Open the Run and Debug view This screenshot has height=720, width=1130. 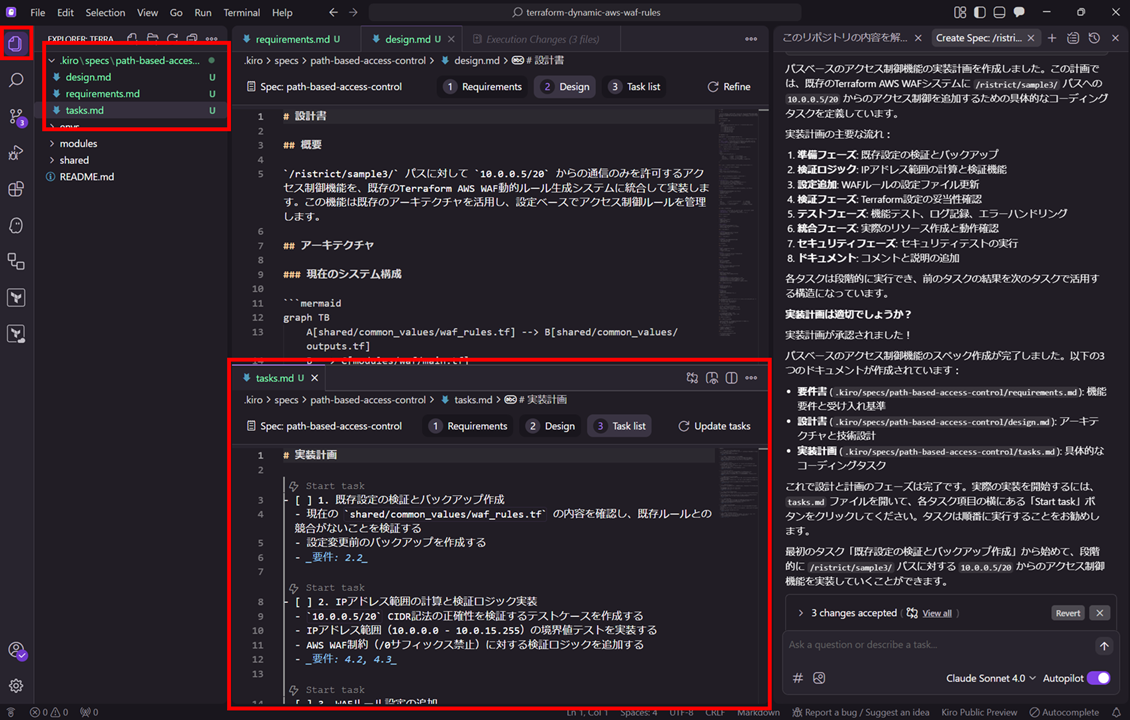coord(16,153)
